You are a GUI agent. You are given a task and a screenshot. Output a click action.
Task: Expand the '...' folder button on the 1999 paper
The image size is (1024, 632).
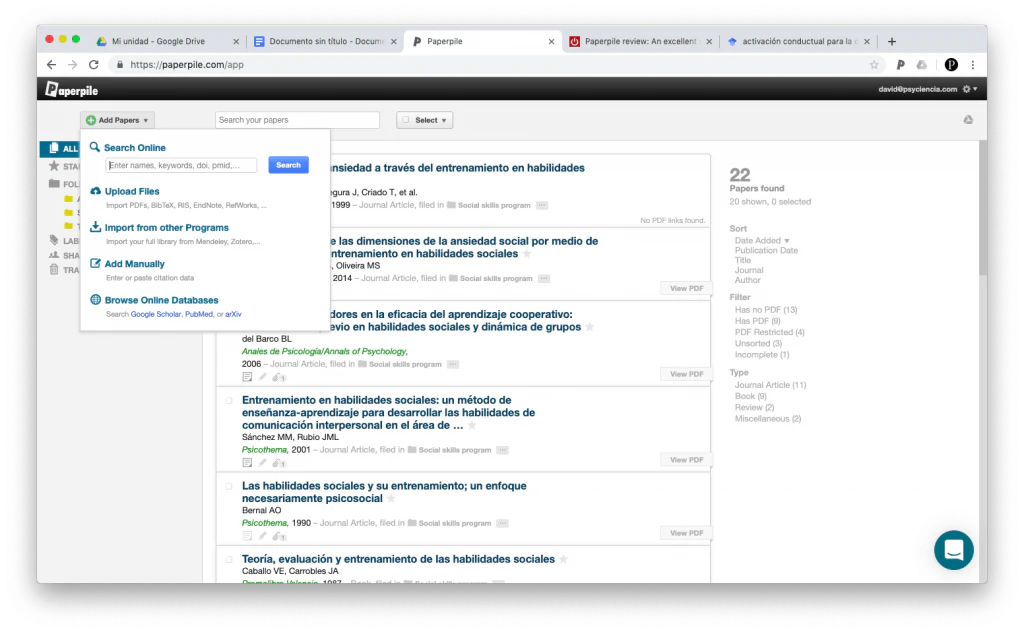coord(542,205)
